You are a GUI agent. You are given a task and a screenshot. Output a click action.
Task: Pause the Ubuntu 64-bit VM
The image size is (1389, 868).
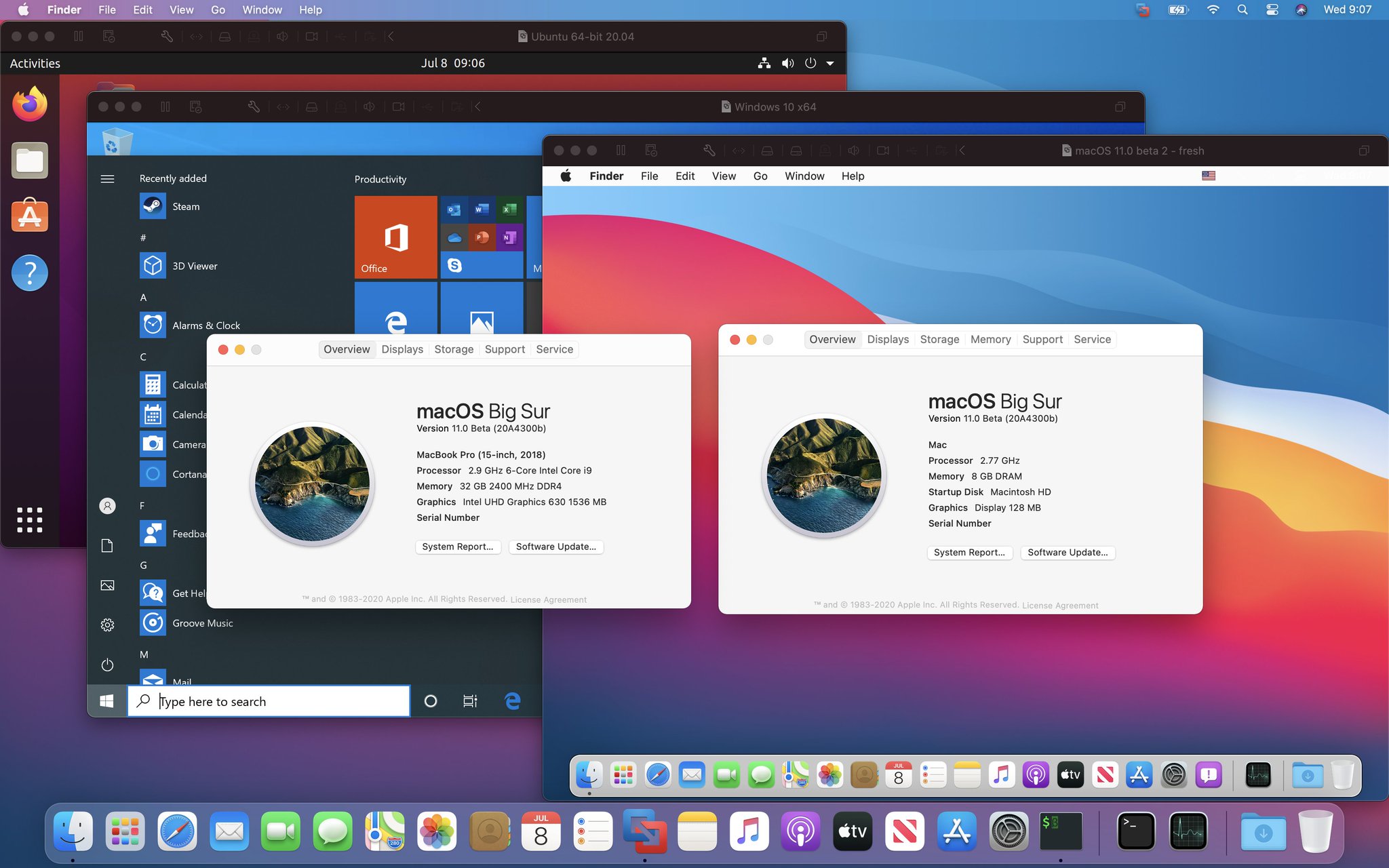tap(79, 37)
